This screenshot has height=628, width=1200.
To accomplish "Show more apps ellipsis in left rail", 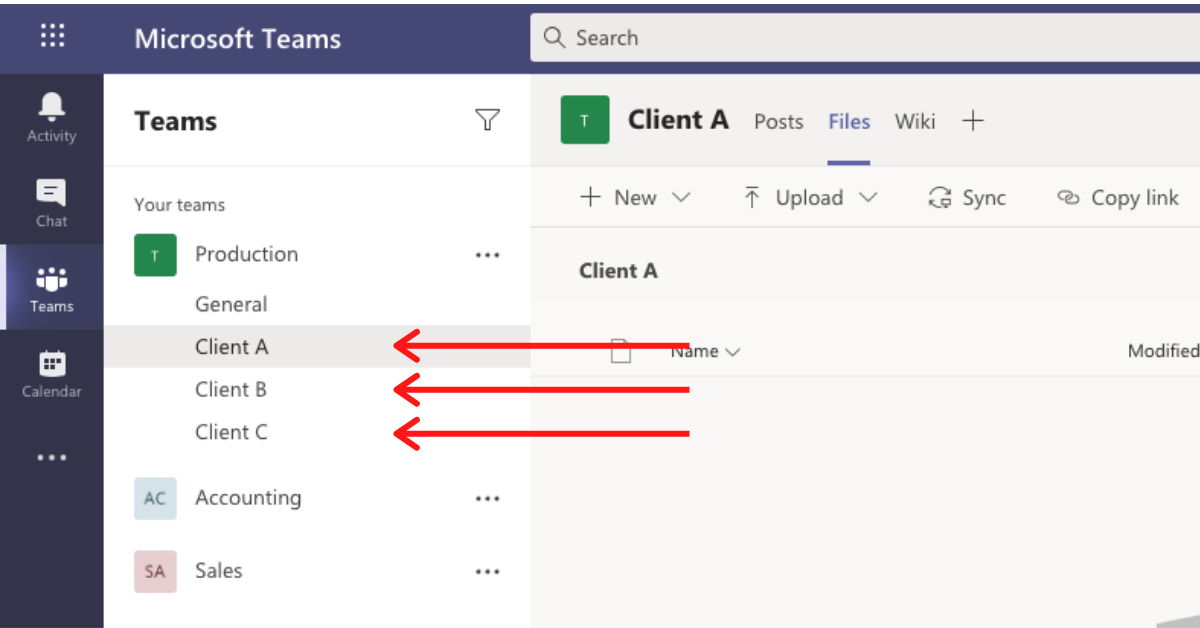I will click(x=52, y=458).
